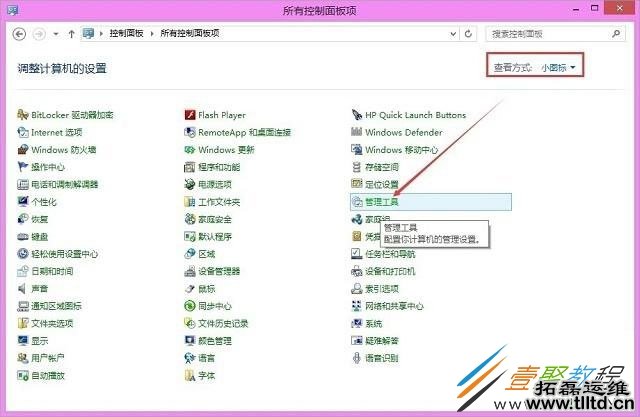The image size is (640, 417).
Task: Click the Flash Player red icon
Action: point(190,115)
